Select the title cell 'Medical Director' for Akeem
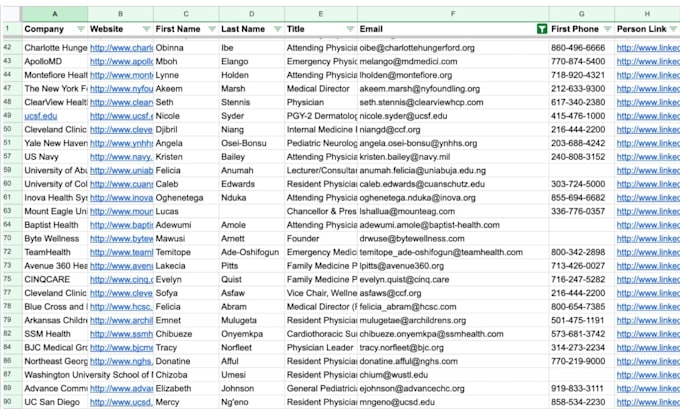This screenshot has height=409, width=680. 321,88
